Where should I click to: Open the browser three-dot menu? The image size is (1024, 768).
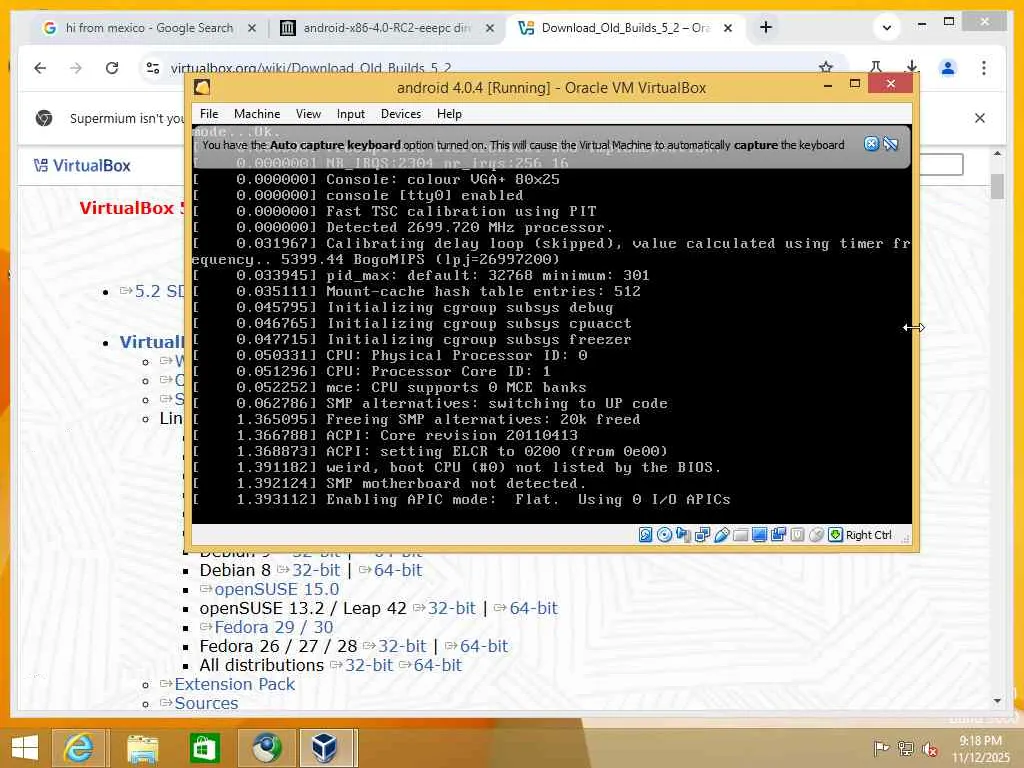(984, 67)
